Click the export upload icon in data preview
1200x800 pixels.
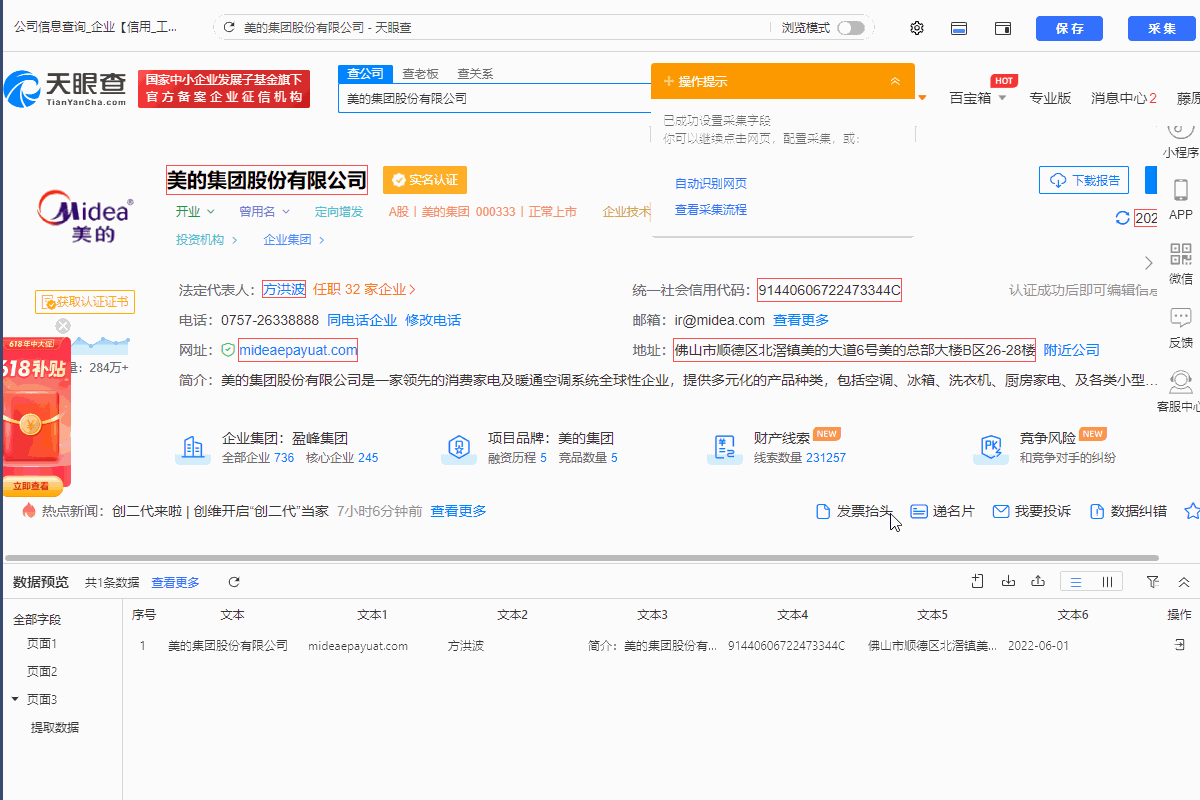1039,581
